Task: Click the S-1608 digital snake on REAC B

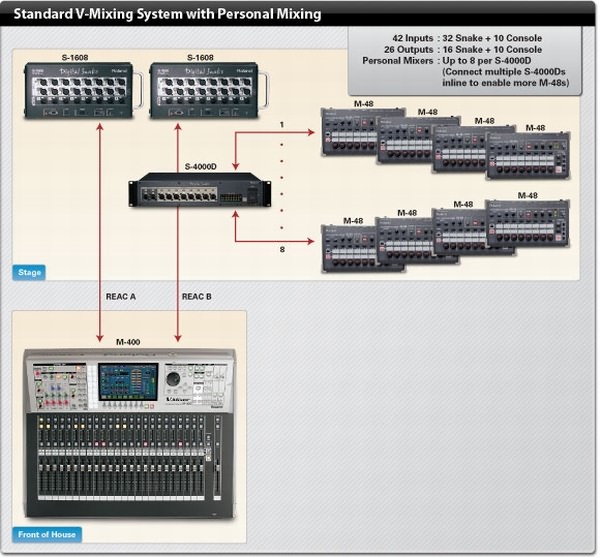Action: [x=207, y=90]
